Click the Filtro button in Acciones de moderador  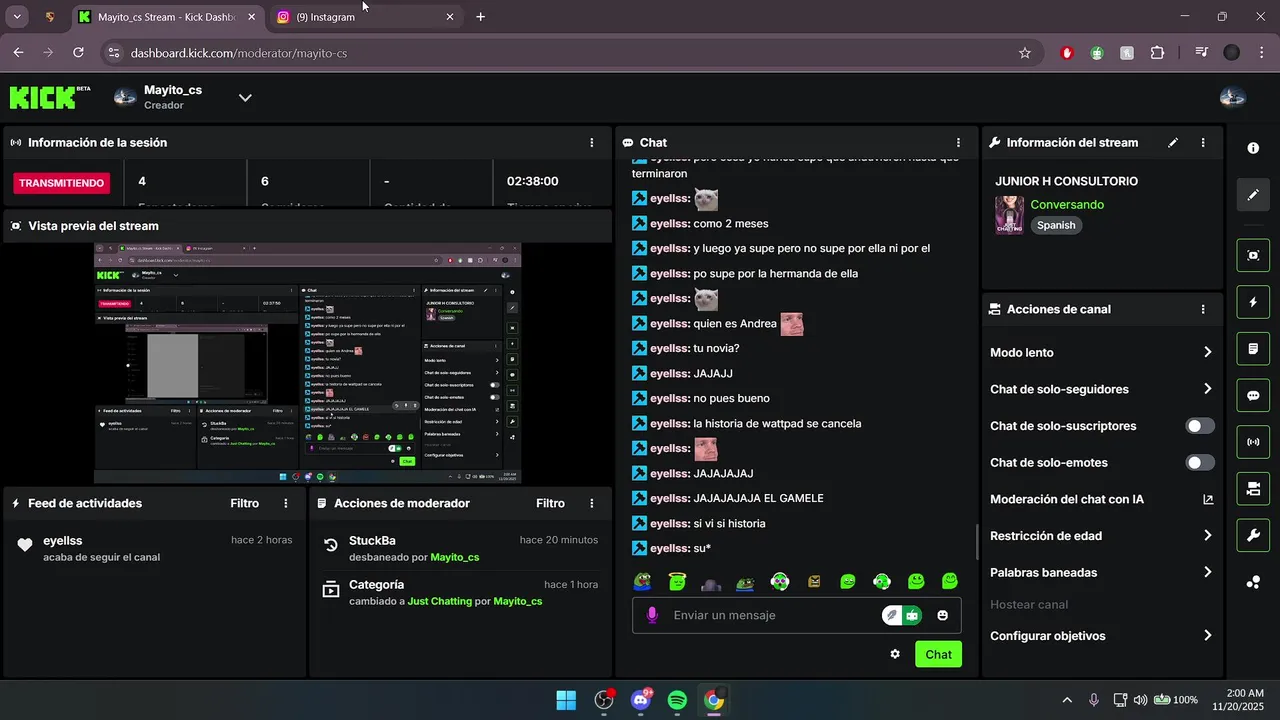(550, 504)
